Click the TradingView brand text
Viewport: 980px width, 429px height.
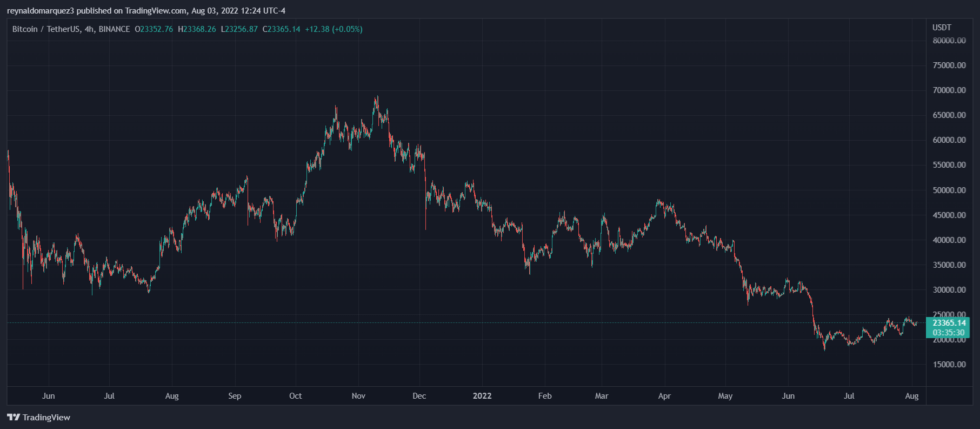pyautogui.click(x=47, y=417)
